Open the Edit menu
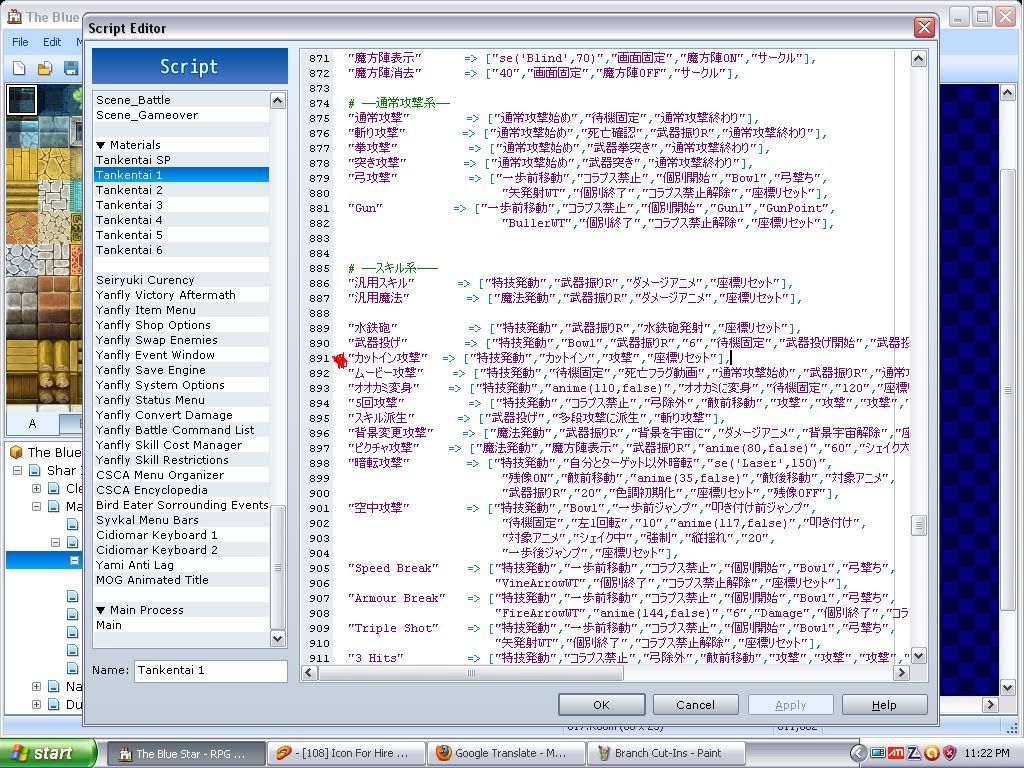 [x=52, y=42]
